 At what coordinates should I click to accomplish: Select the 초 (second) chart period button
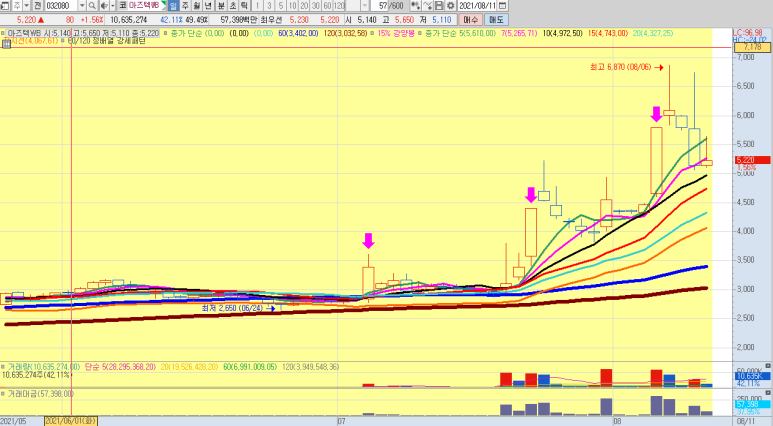pos(233,6)
